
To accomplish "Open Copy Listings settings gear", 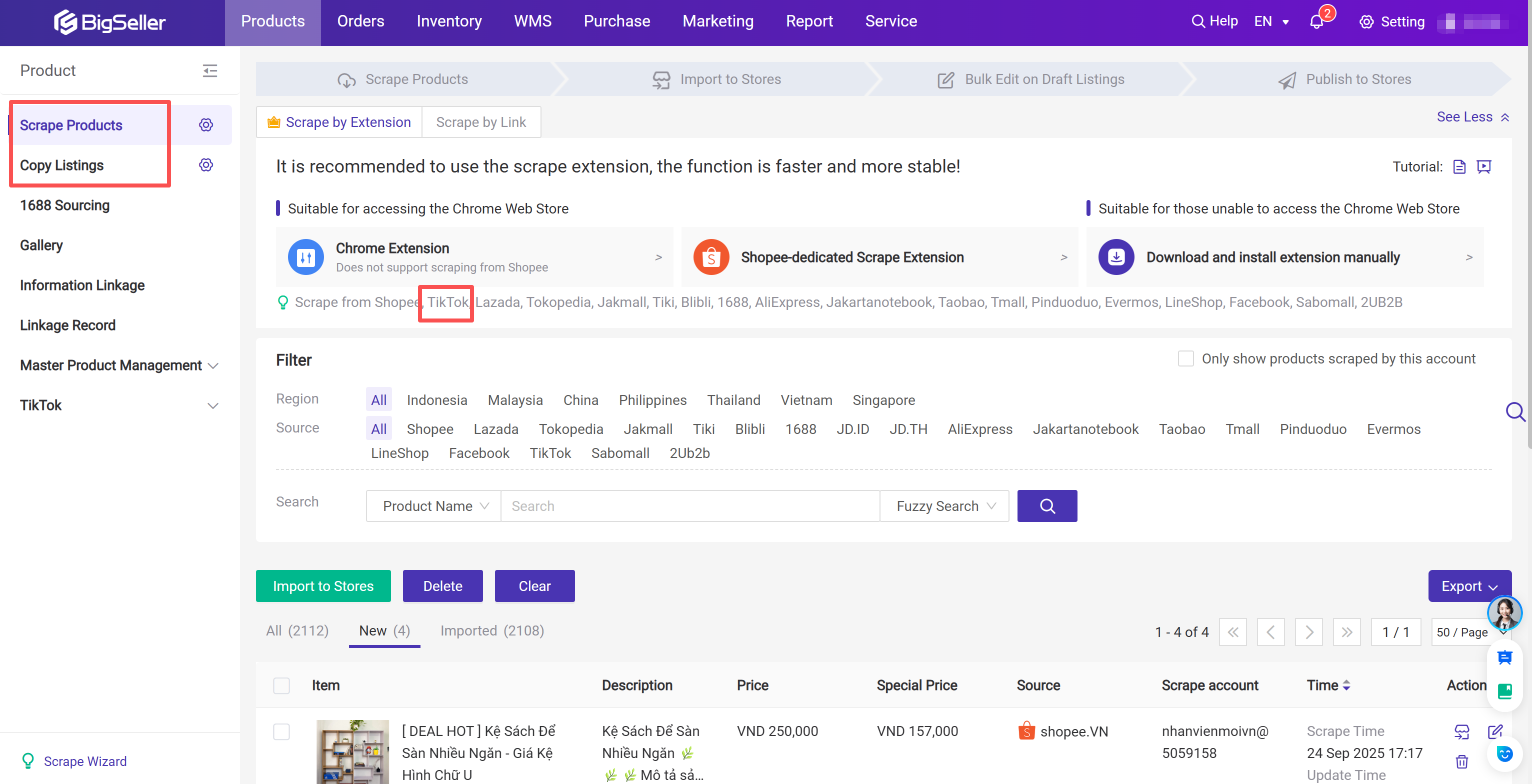I will 206,165.
